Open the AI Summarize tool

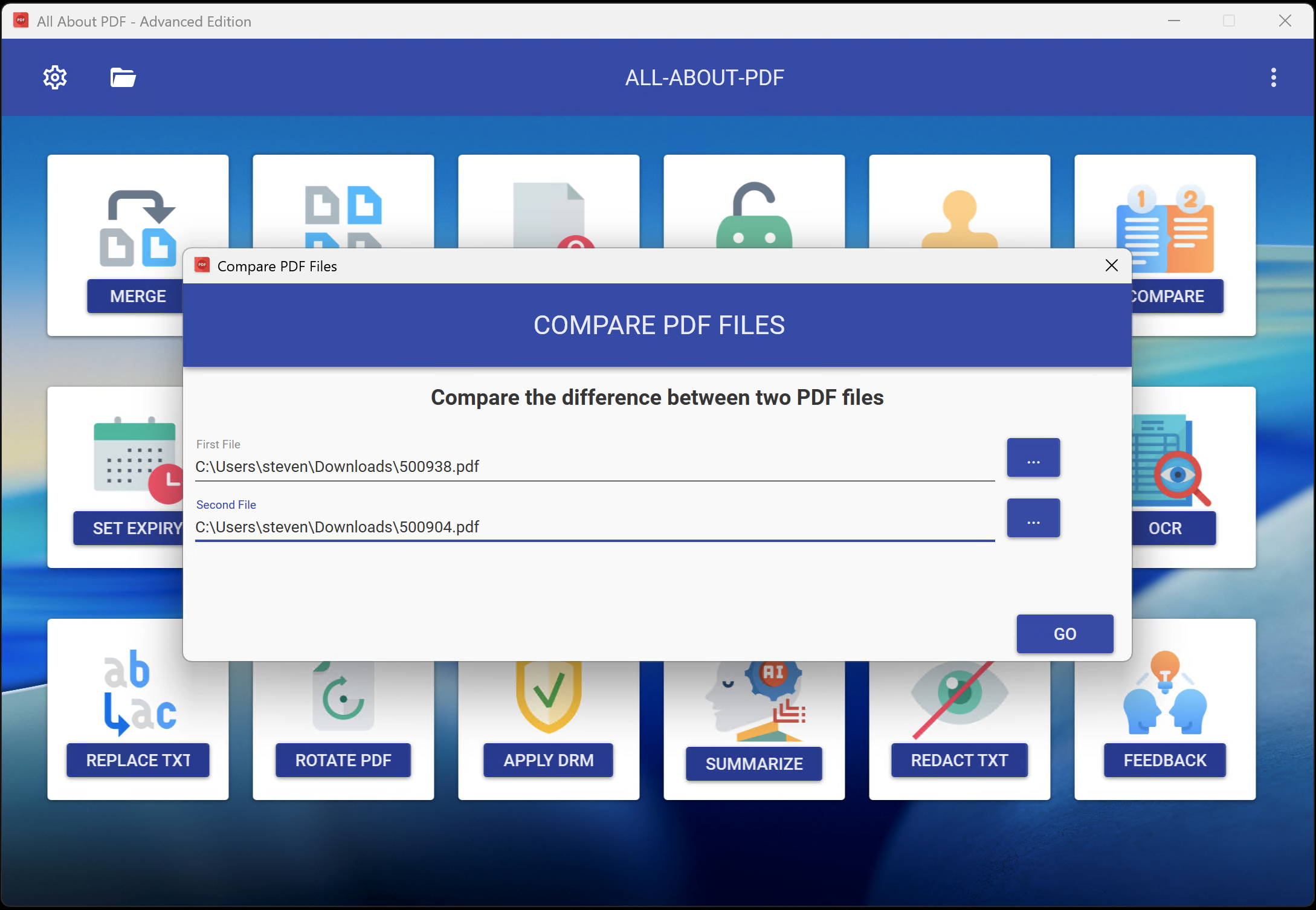(x=753, y=764)
